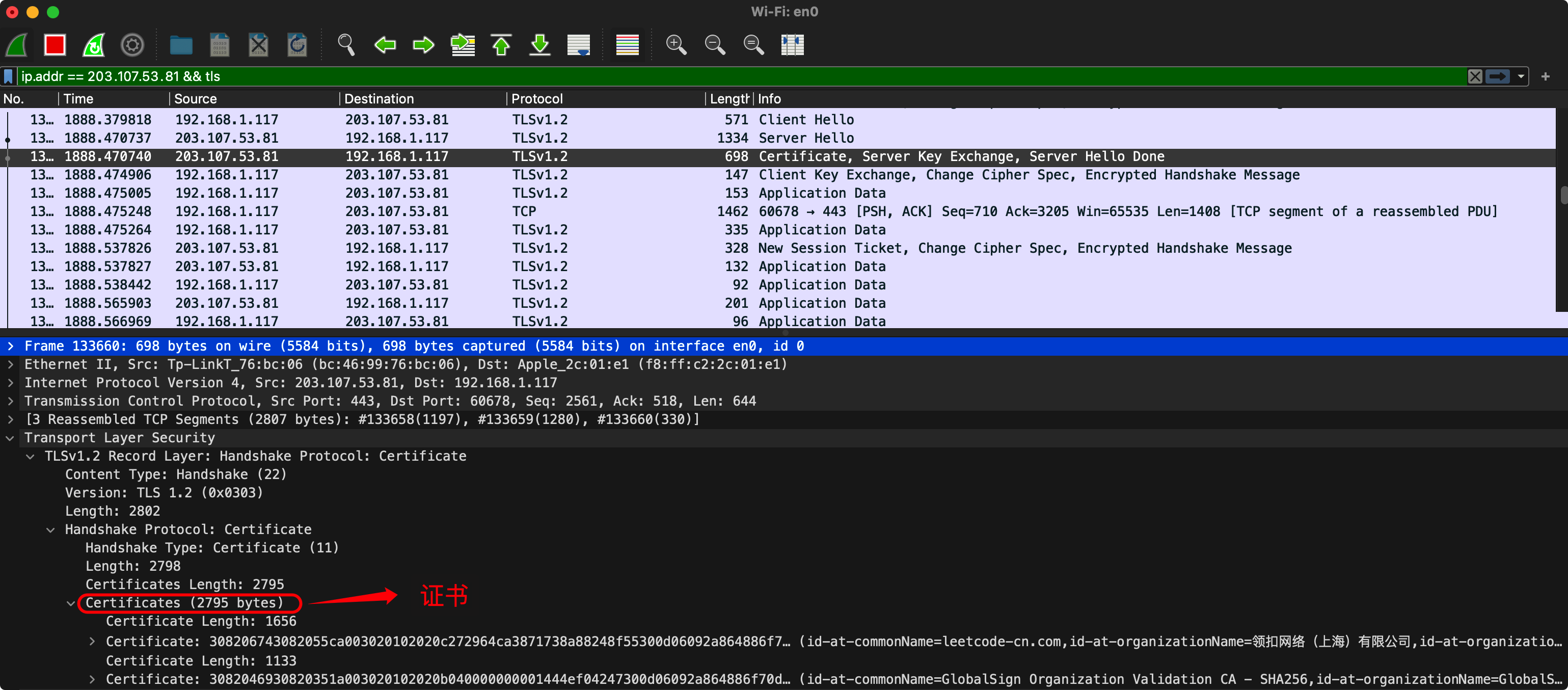Select Certificate Length: 1133 field
This screenshot has width=1568, height=690.
[x=201, y=661]
